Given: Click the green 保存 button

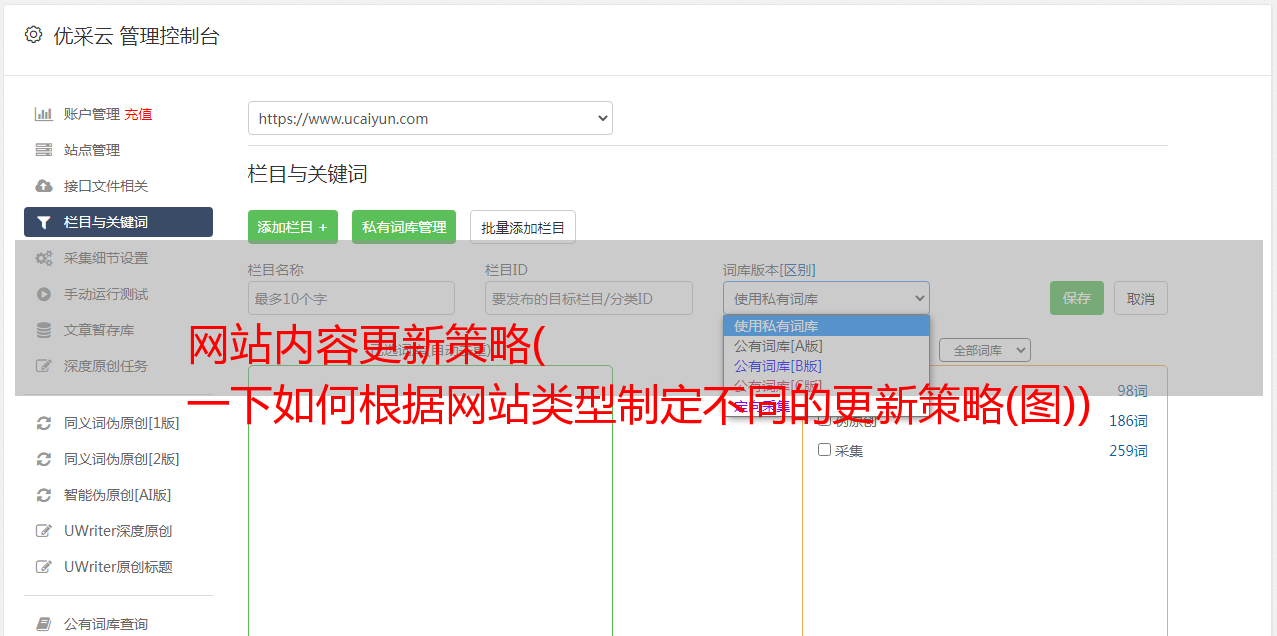Looking at the screenshot, I should (x=1077, y=298).
